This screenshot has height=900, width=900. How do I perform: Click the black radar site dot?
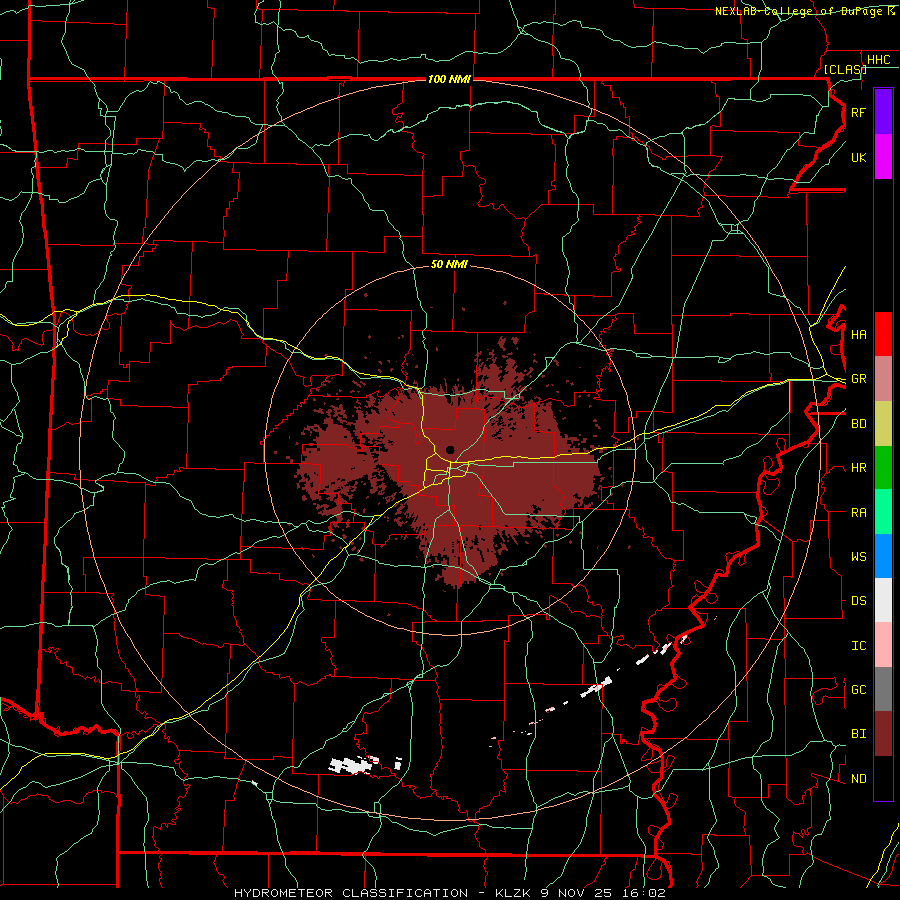450,449
